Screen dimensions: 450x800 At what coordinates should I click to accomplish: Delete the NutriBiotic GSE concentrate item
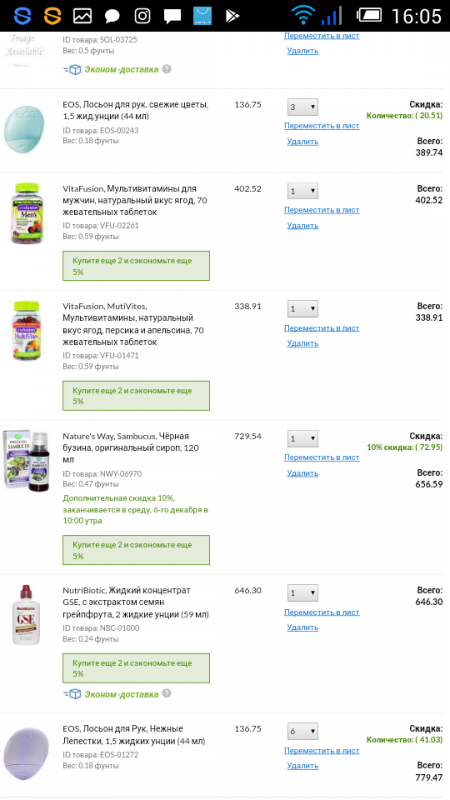[303, 628]
